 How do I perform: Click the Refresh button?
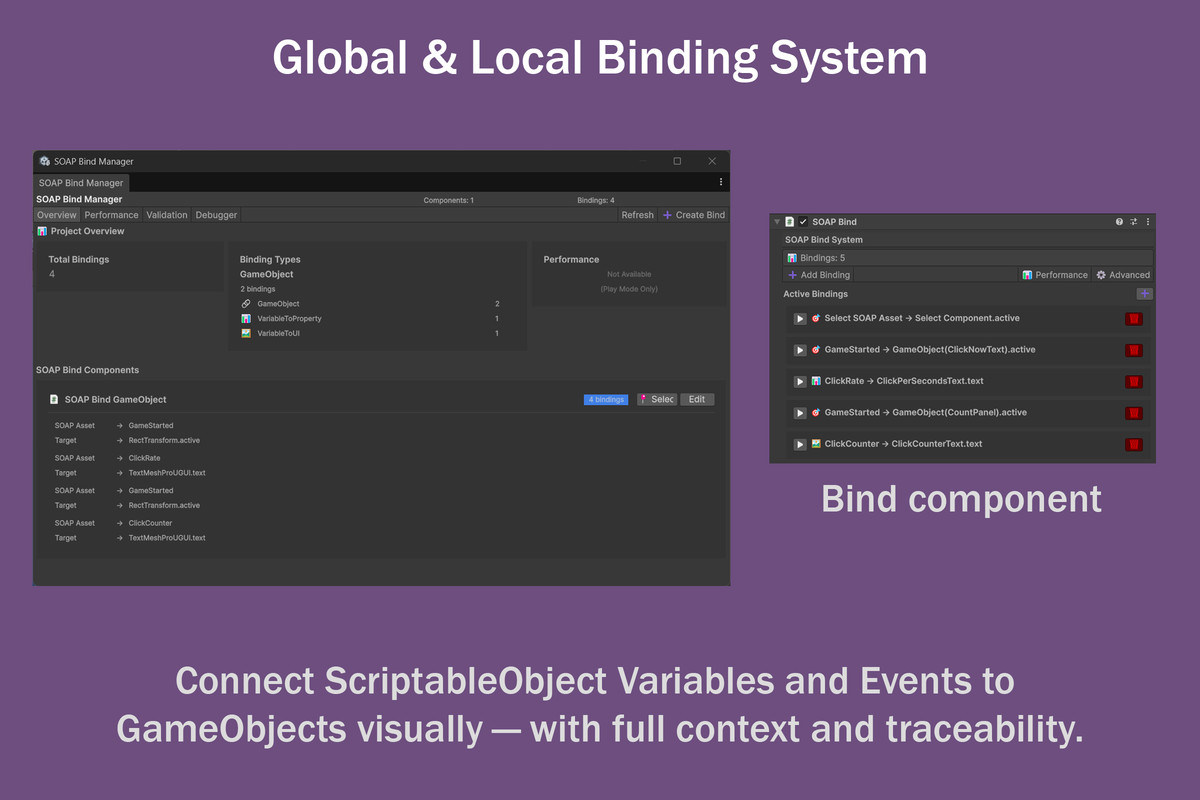[637, 215]
